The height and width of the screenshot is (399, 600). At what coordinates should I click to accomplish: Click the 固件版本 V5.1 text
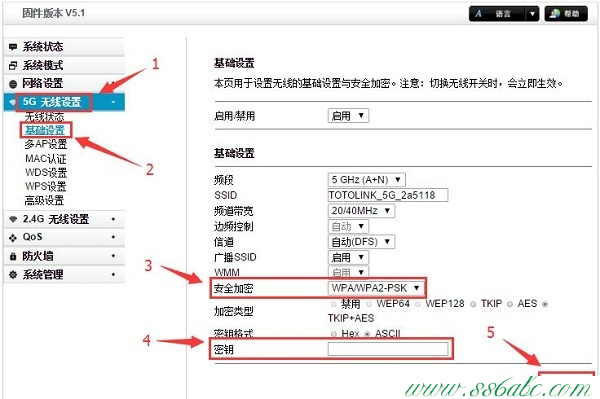tap(54, 13)
